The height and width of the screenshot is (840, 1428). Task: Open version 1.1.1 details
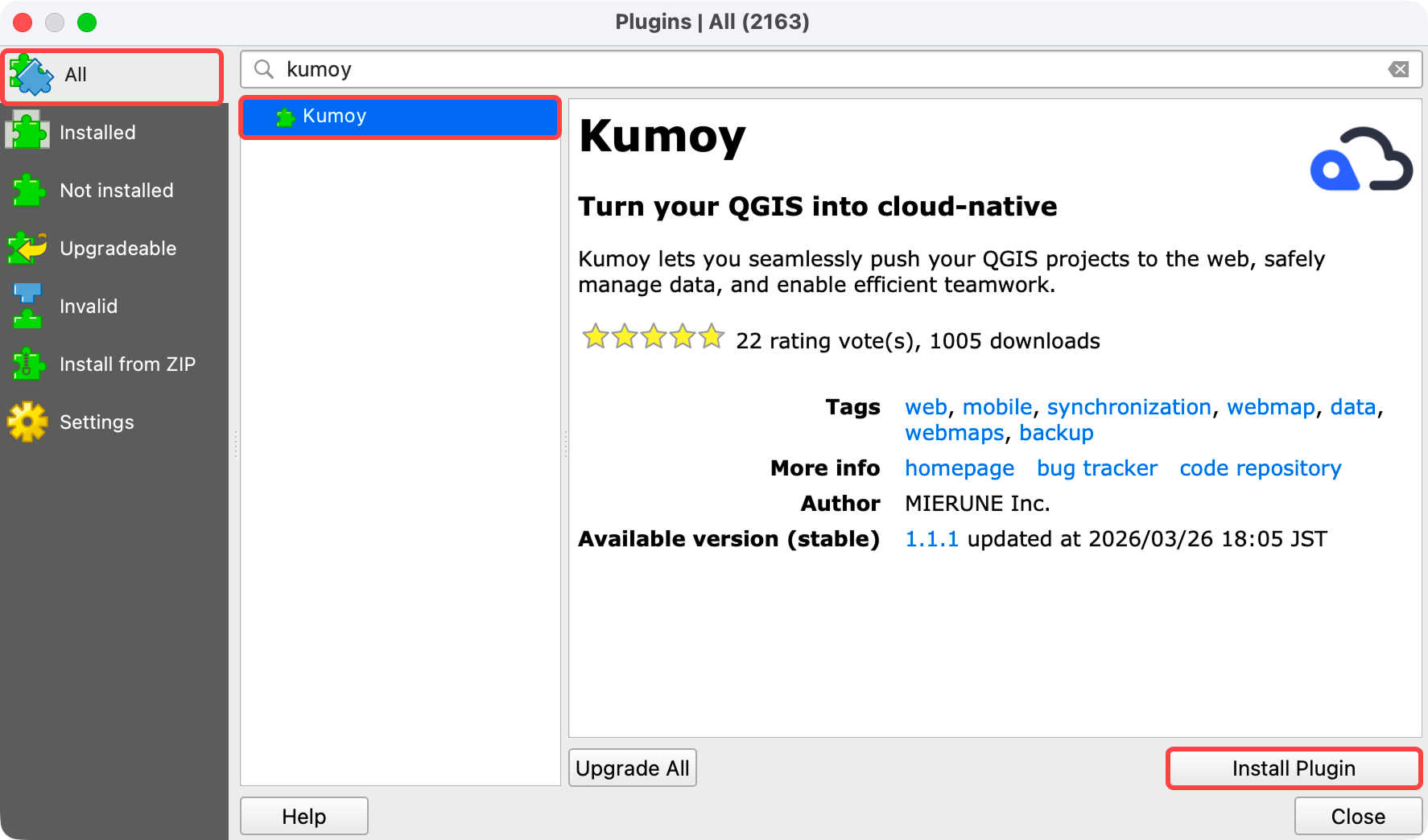pos(931,539)
